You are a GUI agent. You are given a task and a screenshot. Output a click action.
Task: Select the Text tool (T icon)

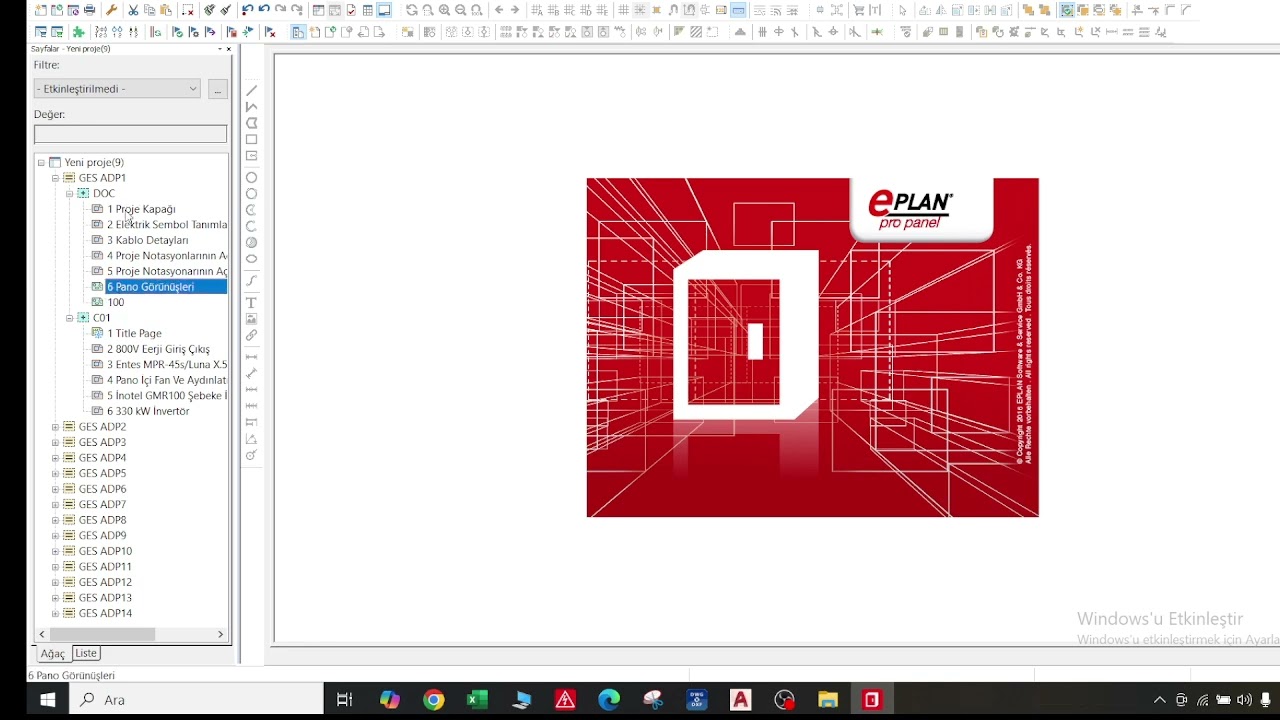[252, 302]
